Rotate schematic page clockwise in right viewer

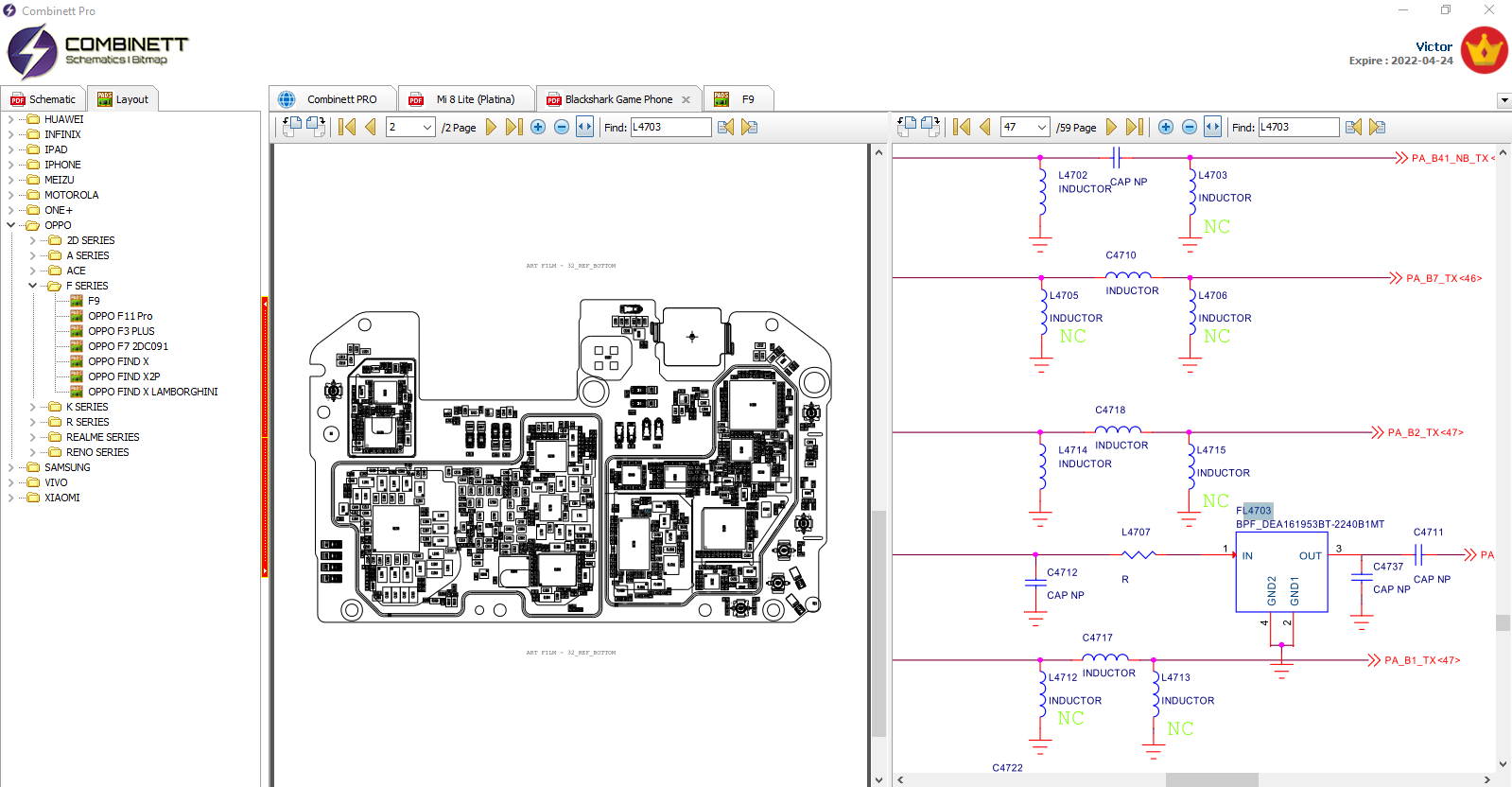tap(930, 127)
